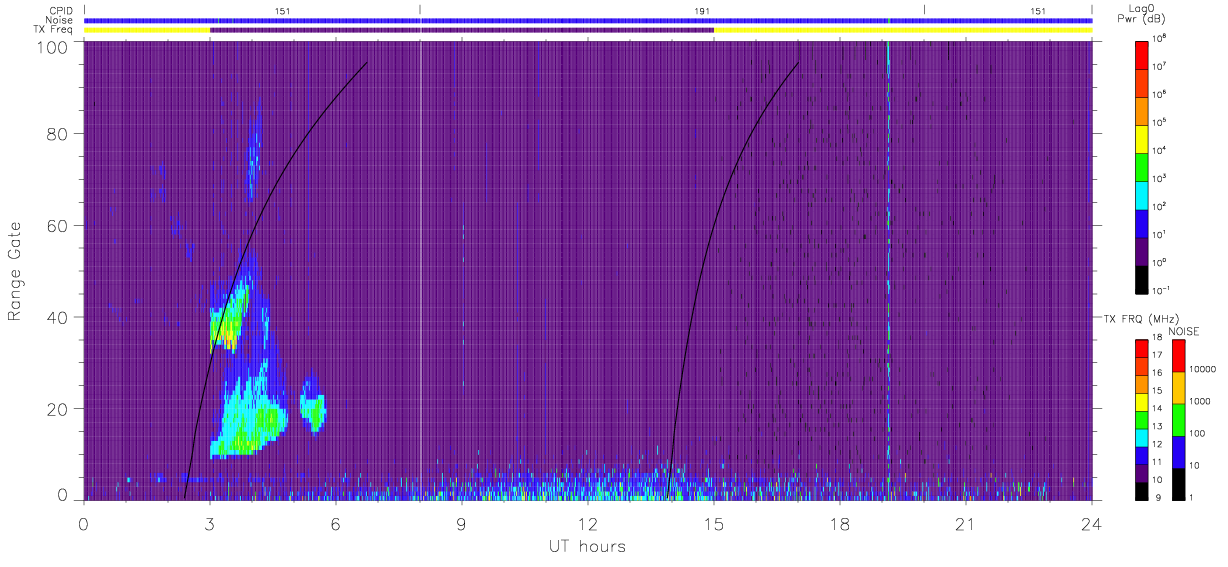Click the UT hours axis tick label 24
Image resolution: width=1228 pixels, height=567 pixels.
[1092, 524]
